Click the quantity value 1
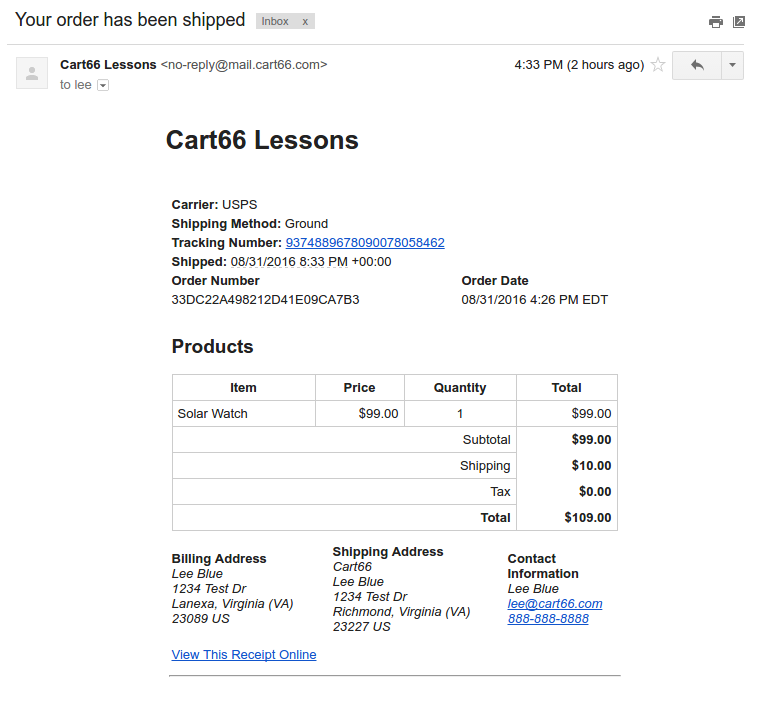 click(x=460, y=414)
